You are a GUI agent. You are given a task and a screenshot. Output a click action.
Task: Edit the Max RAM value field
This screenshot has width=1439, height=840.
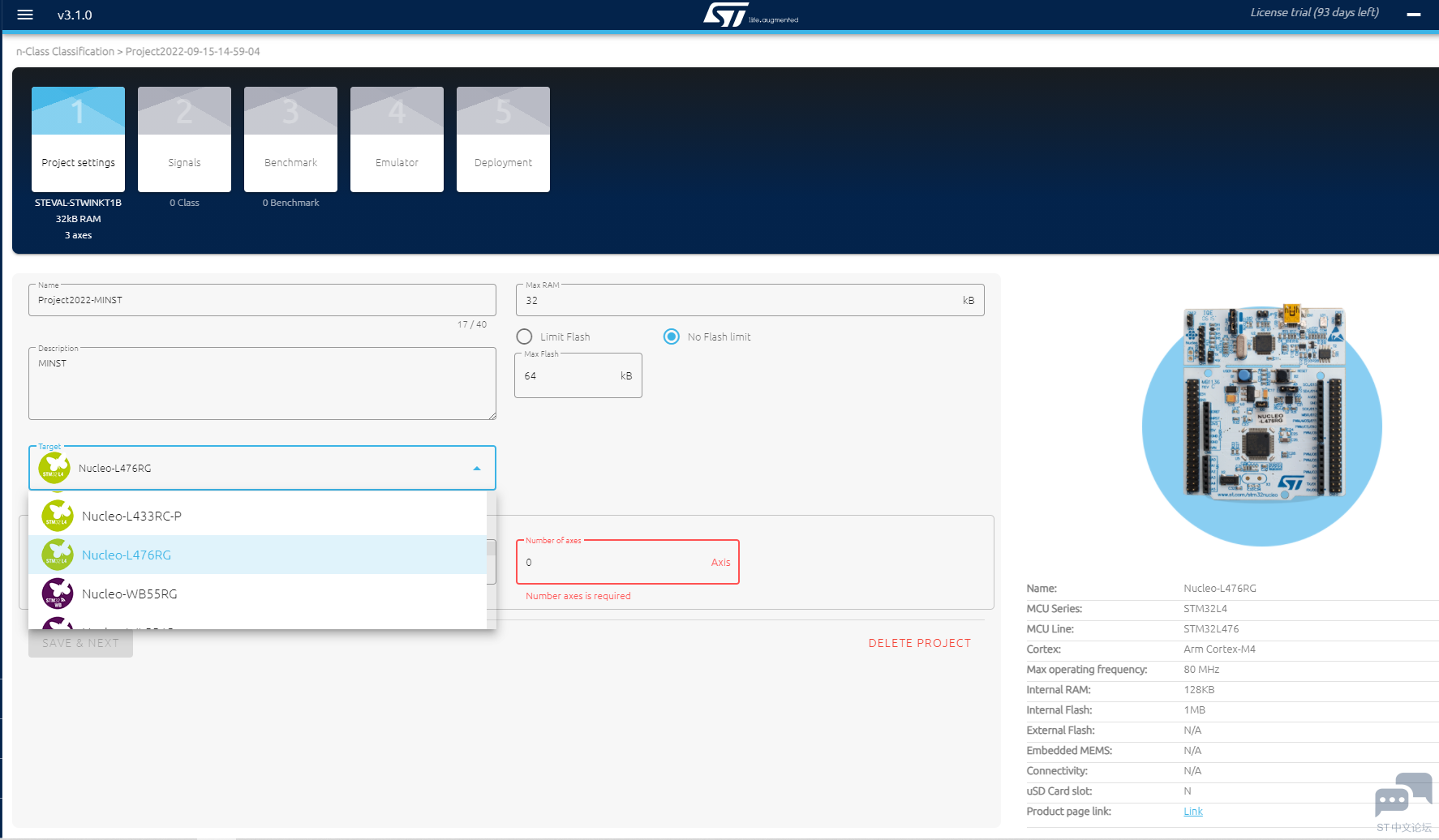[x=750, y=300]
